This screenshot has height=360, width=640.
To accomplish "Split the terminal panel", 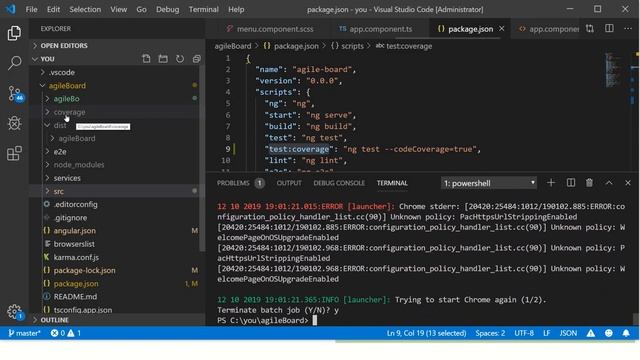I will 571,183.
